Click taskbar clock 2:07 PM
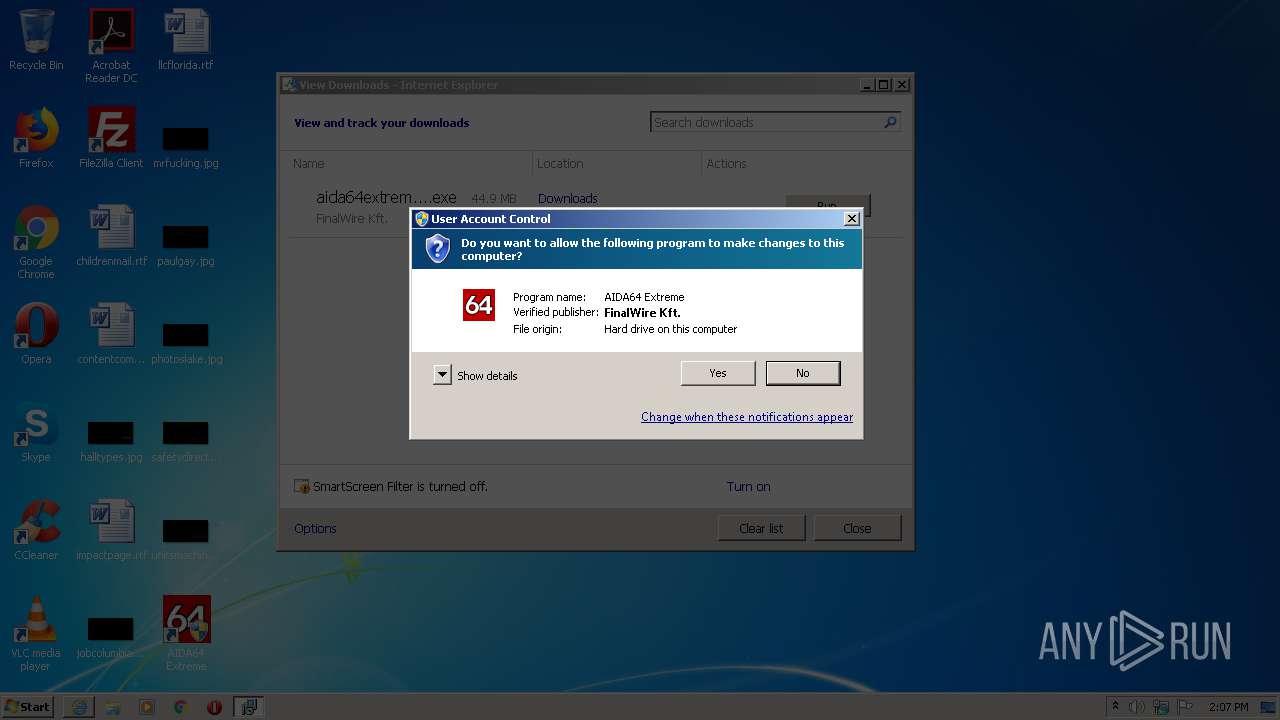 pyautogui.click(x=1228, y=707)
